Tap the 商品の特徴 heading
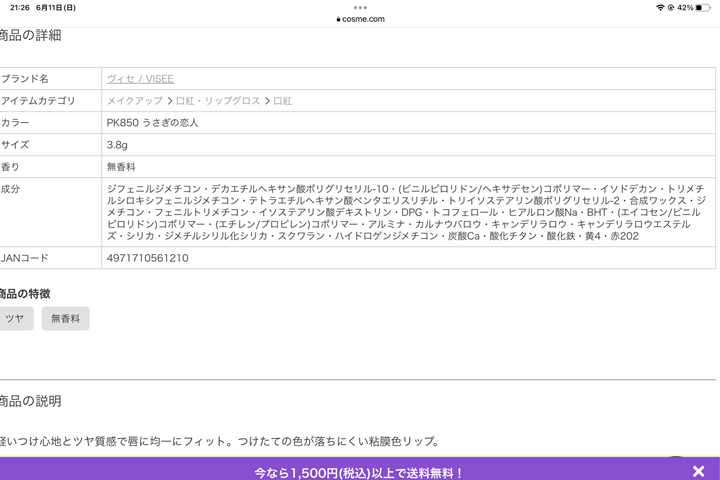 pyautogui.click(x=25, y=294)
